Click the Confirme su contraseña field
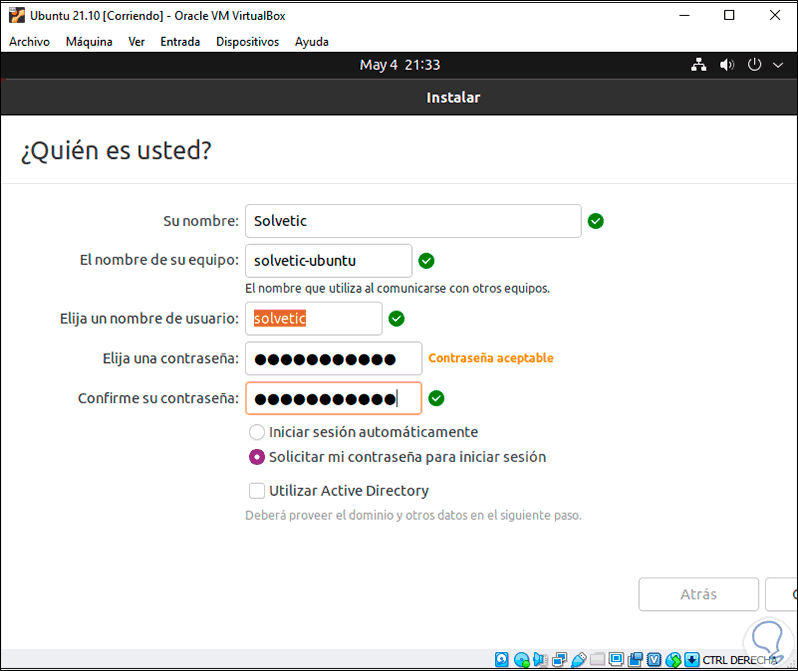 coord(334,398)
